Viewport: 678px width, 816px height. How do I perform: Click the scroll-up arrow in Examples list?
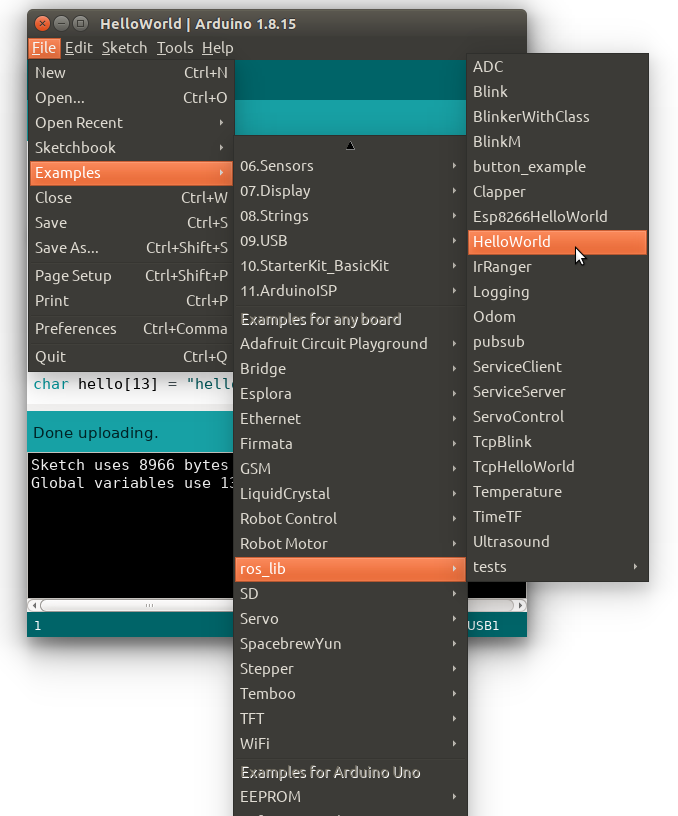tap(350, 146)
